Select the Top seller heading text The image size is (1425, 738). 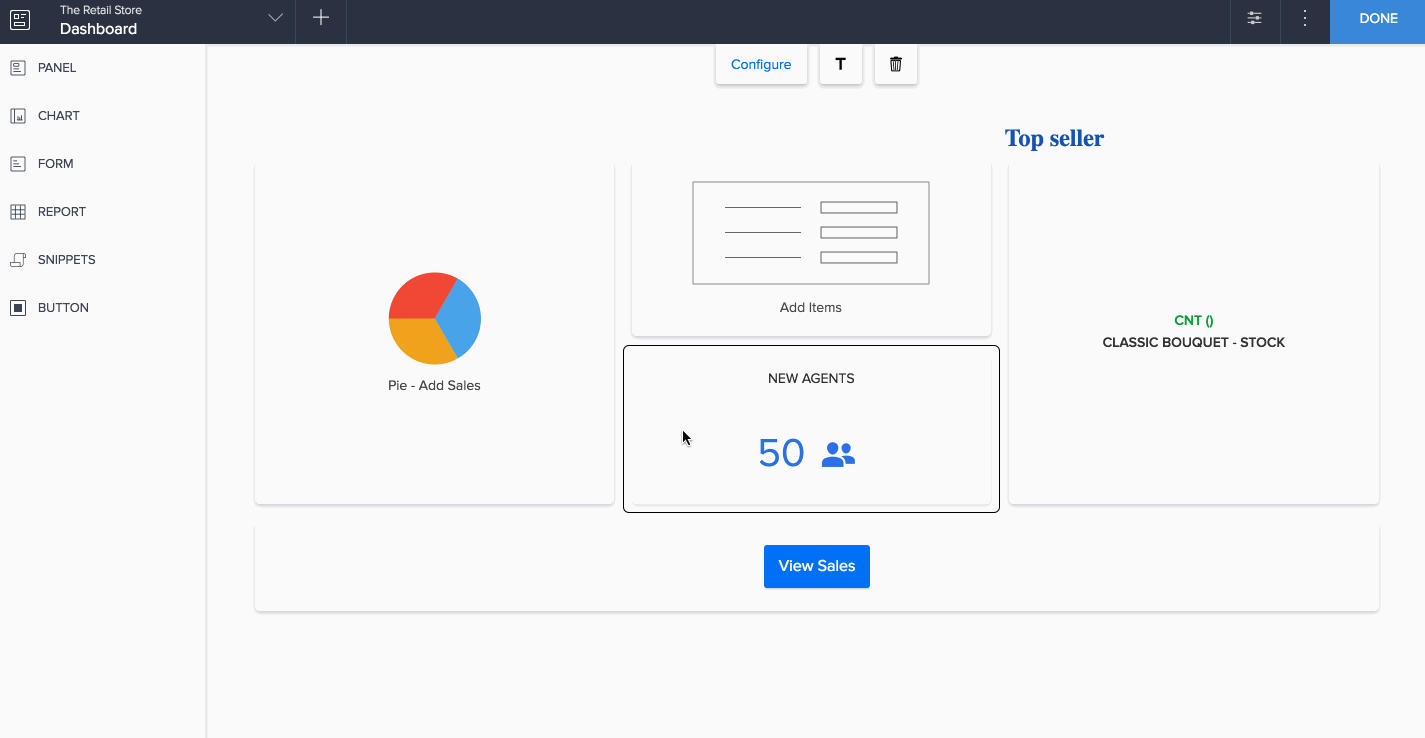tap(1054, 139)
